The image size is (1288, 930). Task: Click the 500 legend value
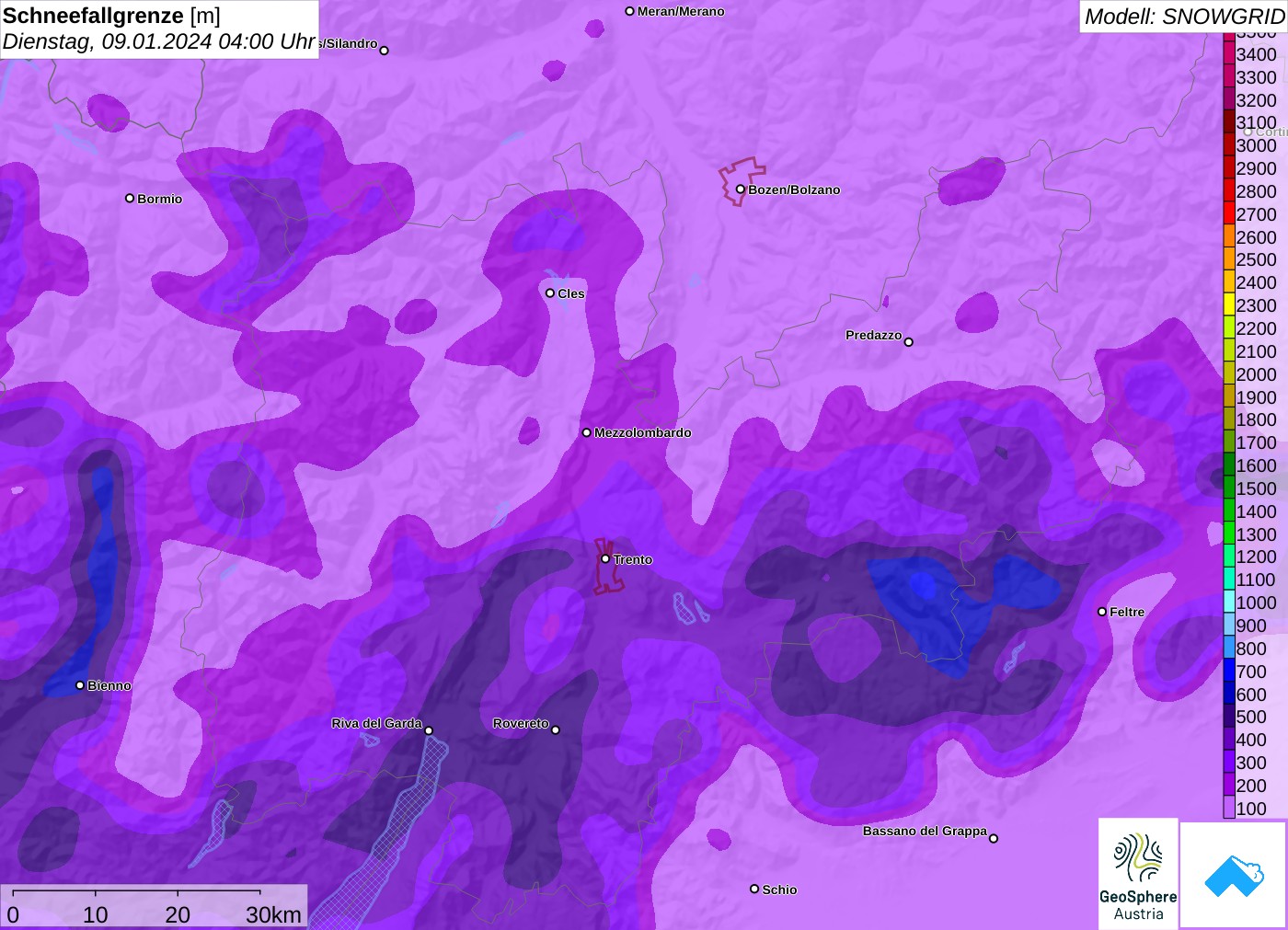pyautogui.click(x=1251, y=717)
